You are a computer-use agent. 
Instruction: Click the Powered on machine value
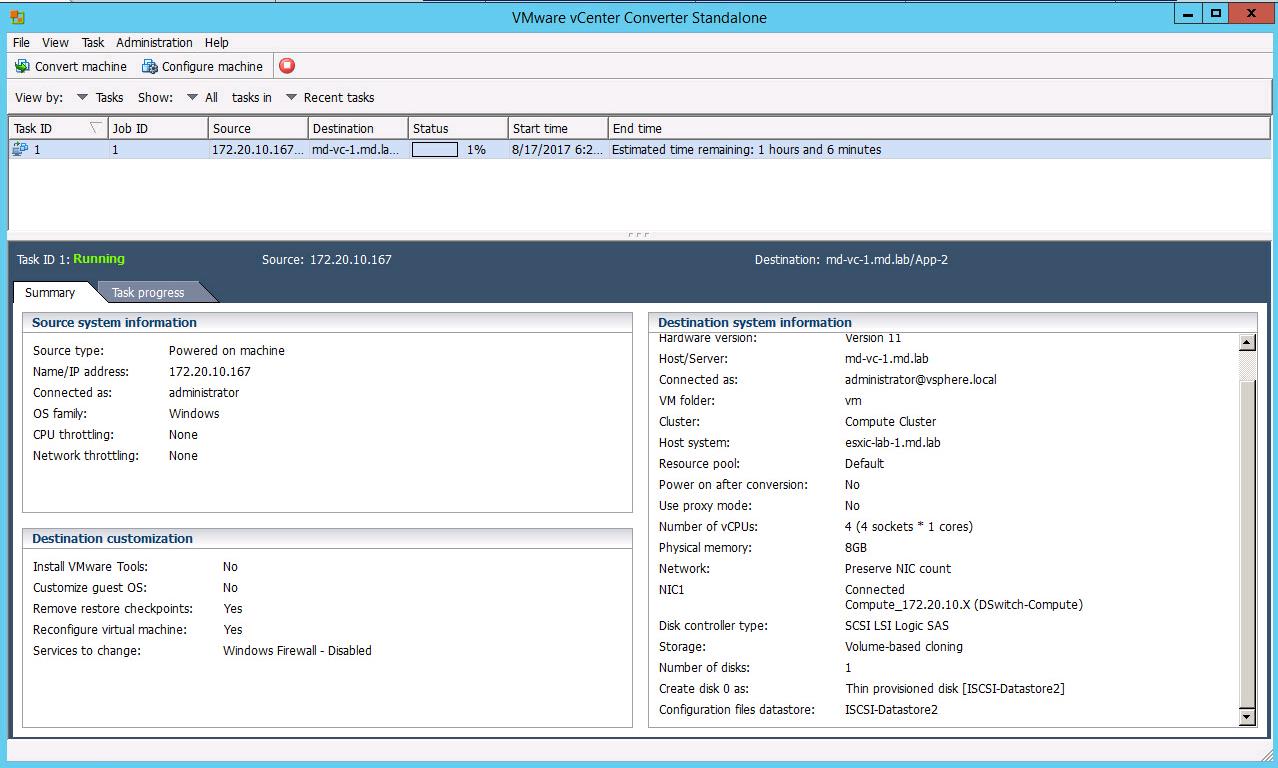(227, 350)
